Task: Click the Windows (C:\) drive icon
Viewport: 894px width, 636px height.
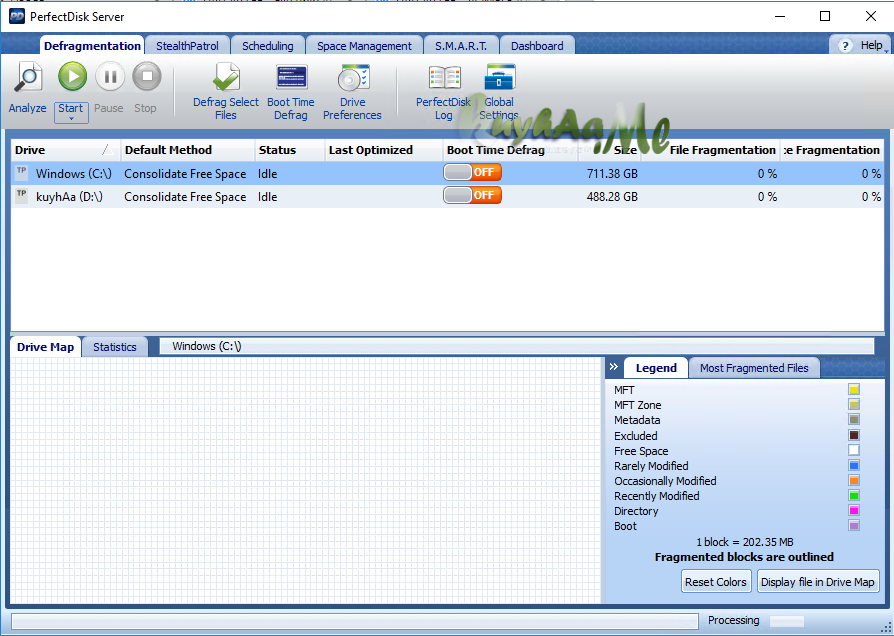Action: (22, 172)
